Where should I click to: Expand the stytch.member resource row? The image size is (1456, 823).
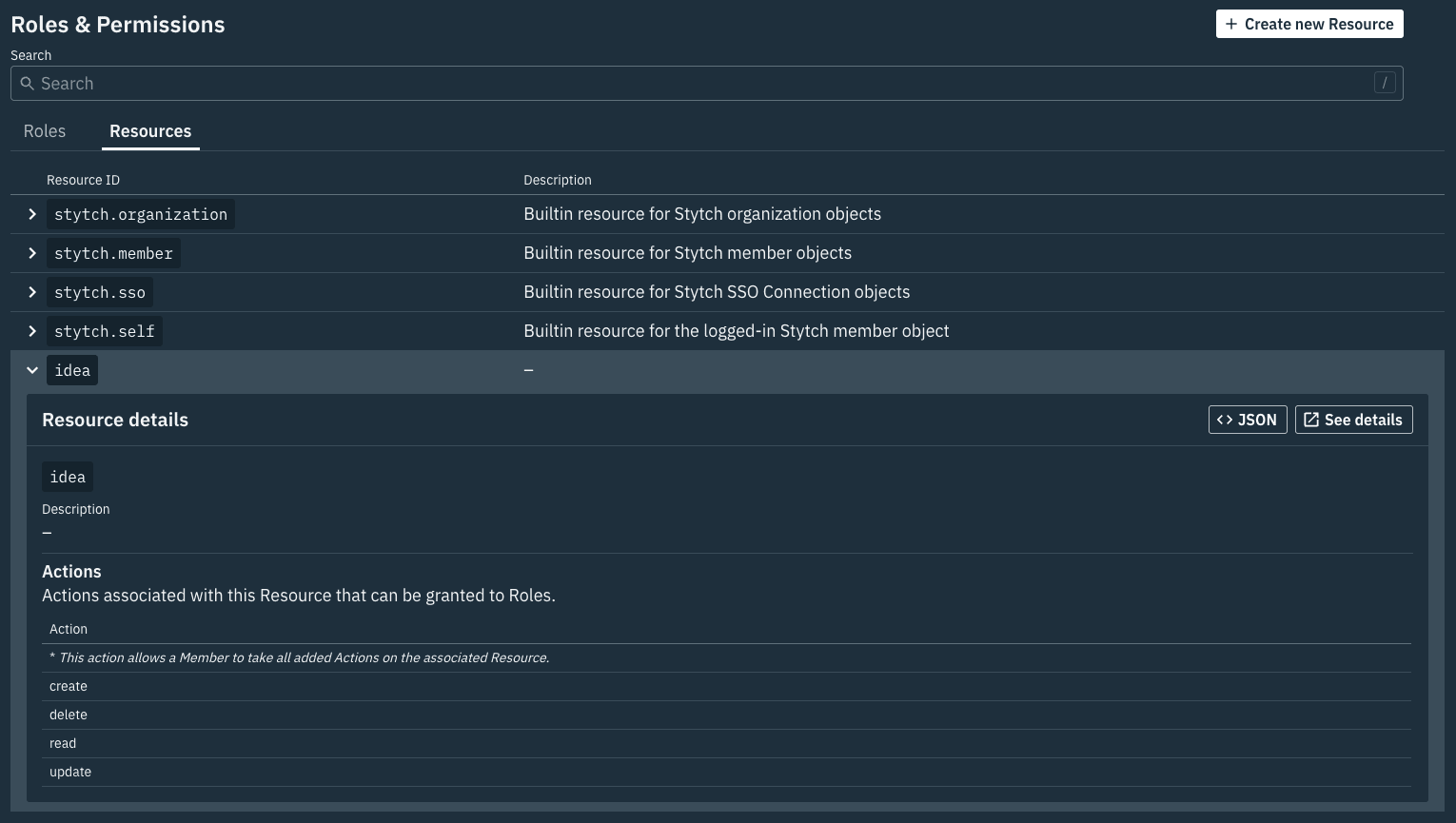(32, 253)
